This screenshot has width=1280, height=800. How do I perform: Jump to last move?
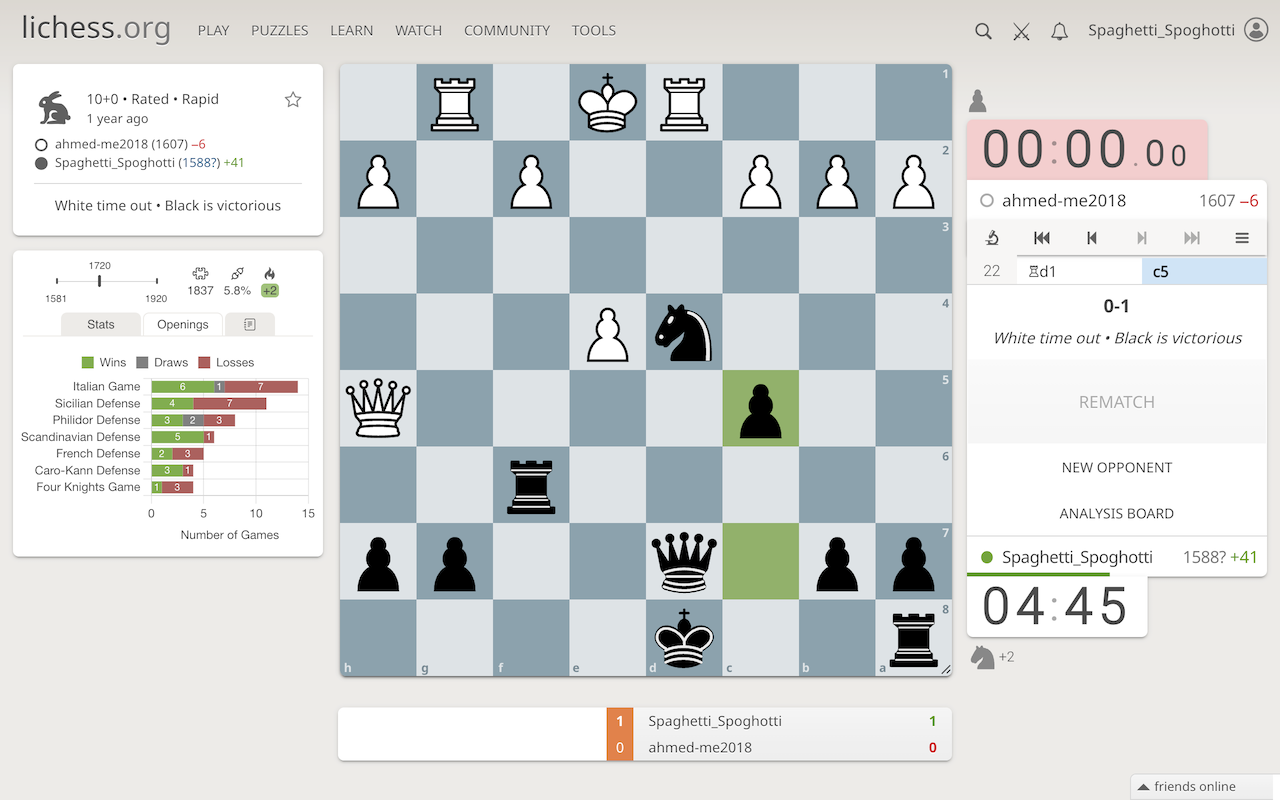point(1191,238)
